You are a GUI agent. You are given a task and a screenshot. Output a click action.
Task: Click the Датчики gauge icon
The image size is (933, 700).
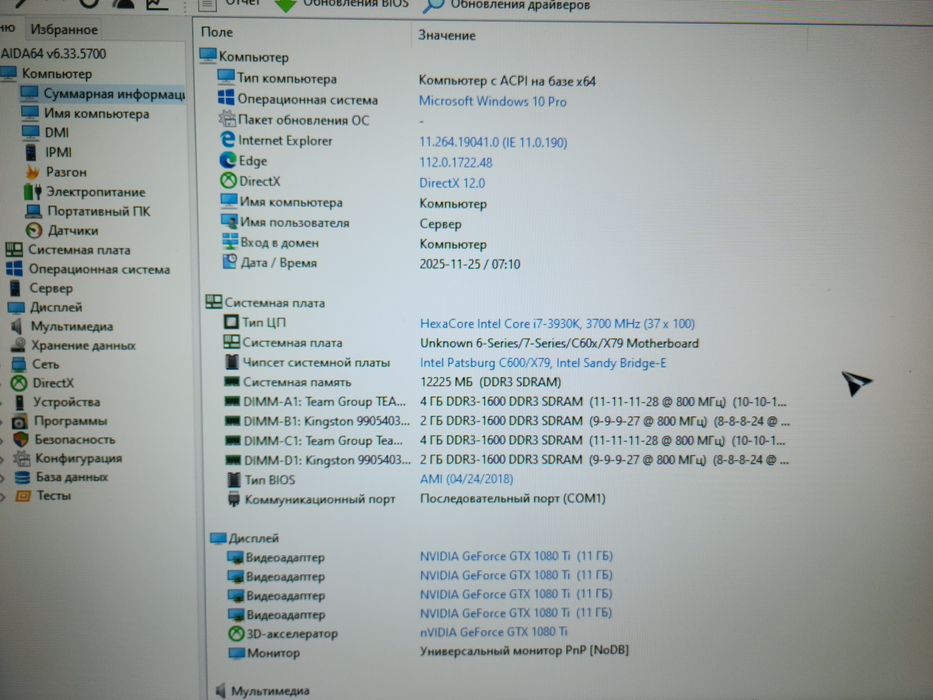pos(34,230)
